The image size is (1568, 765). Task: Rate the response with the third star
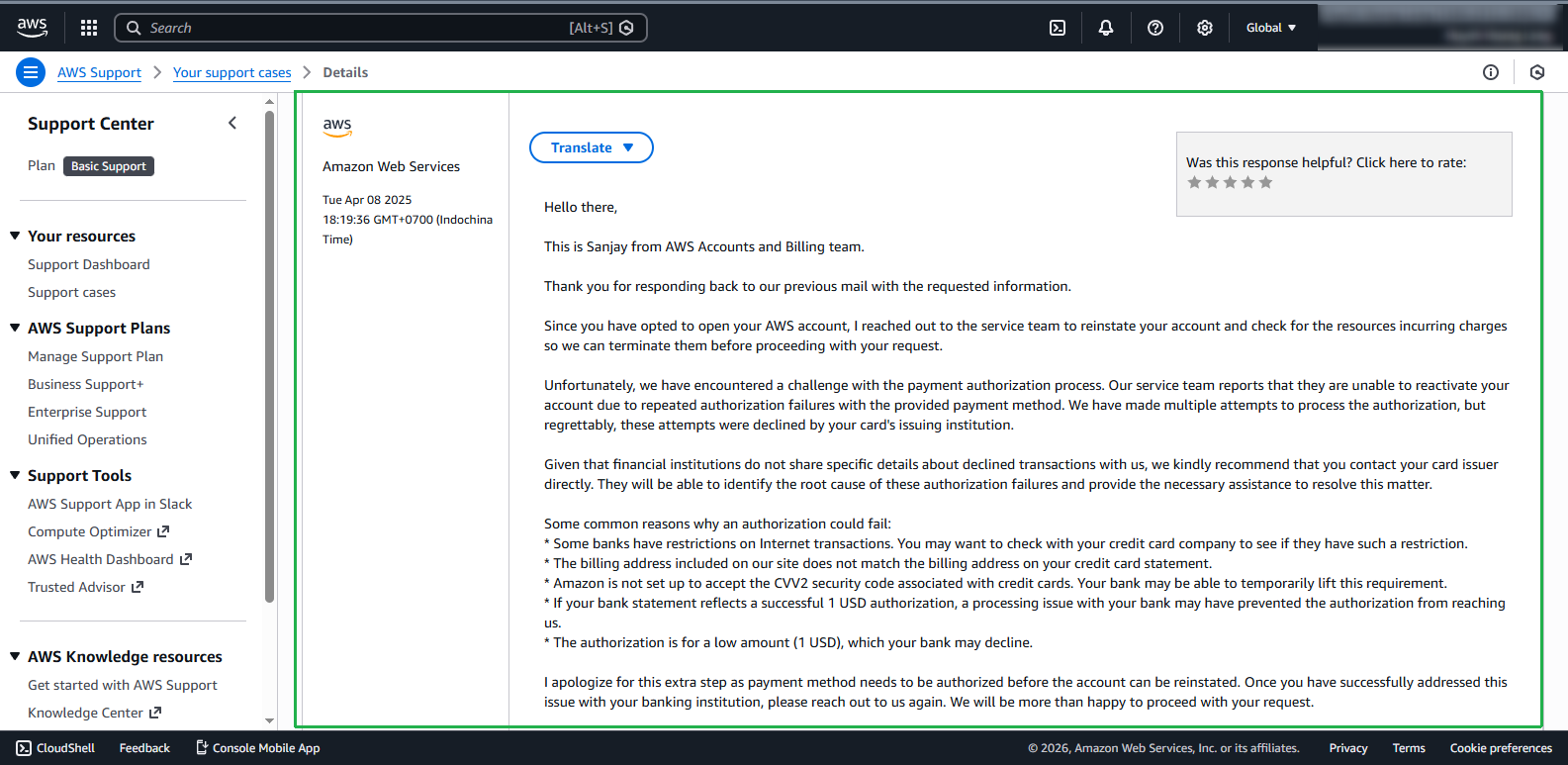[1230, 182]
